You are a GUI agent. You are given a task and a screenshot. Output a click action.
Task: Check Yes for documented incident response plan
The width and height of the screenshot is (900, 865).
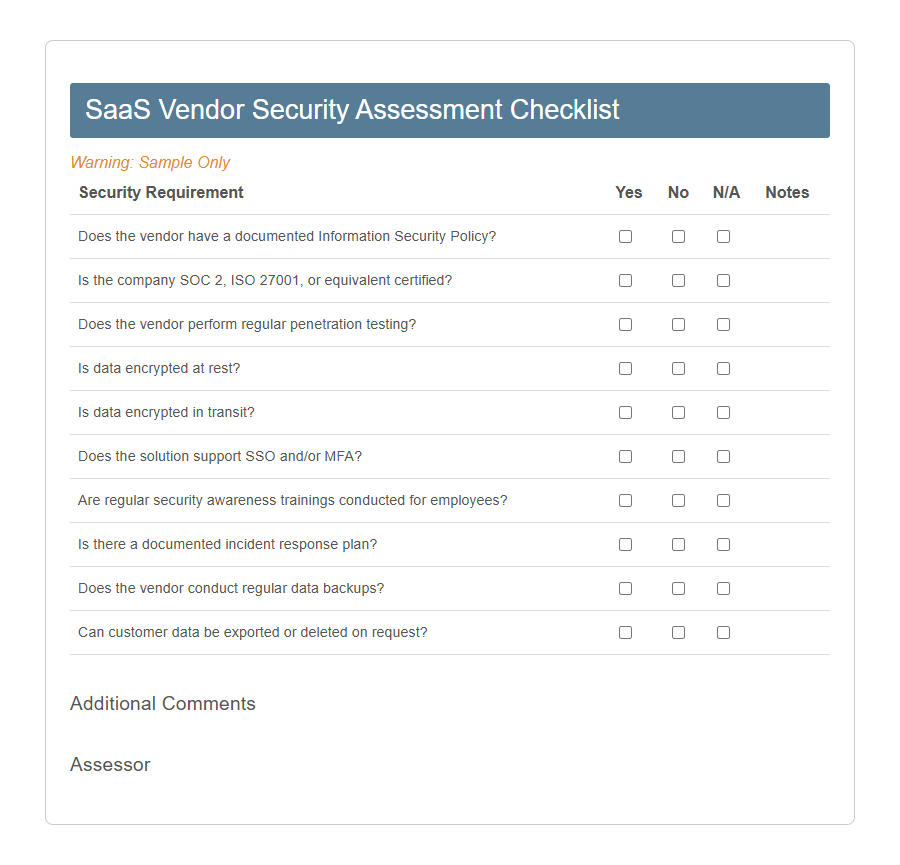tap(625, 544)
